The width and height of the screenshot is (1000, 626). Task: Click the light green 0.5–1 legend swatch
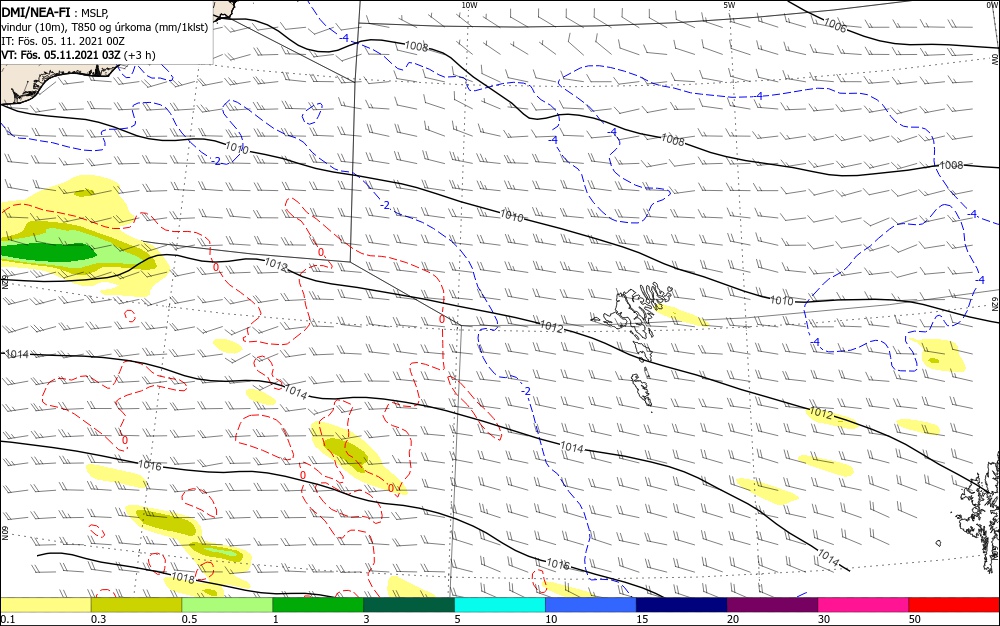tap(227, 605)
